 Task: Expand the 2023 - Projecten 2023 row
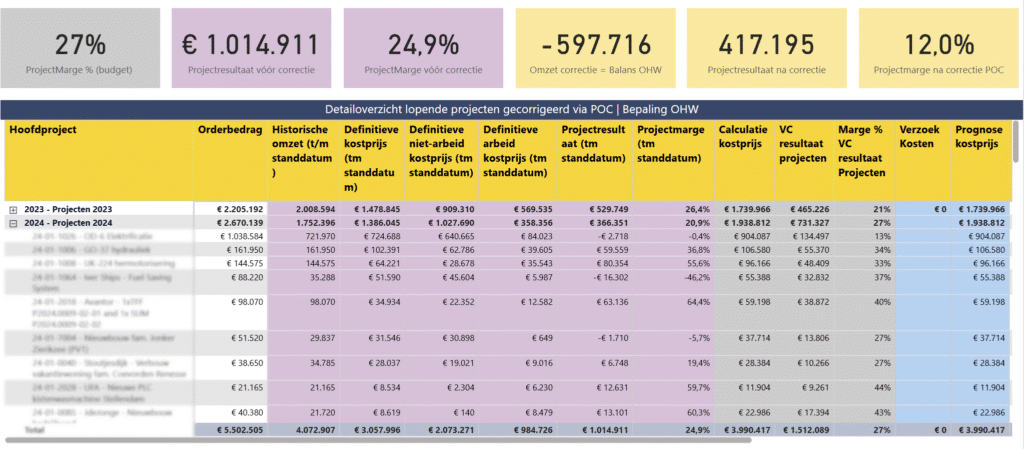pyautogui.click(x=13, y=209)
